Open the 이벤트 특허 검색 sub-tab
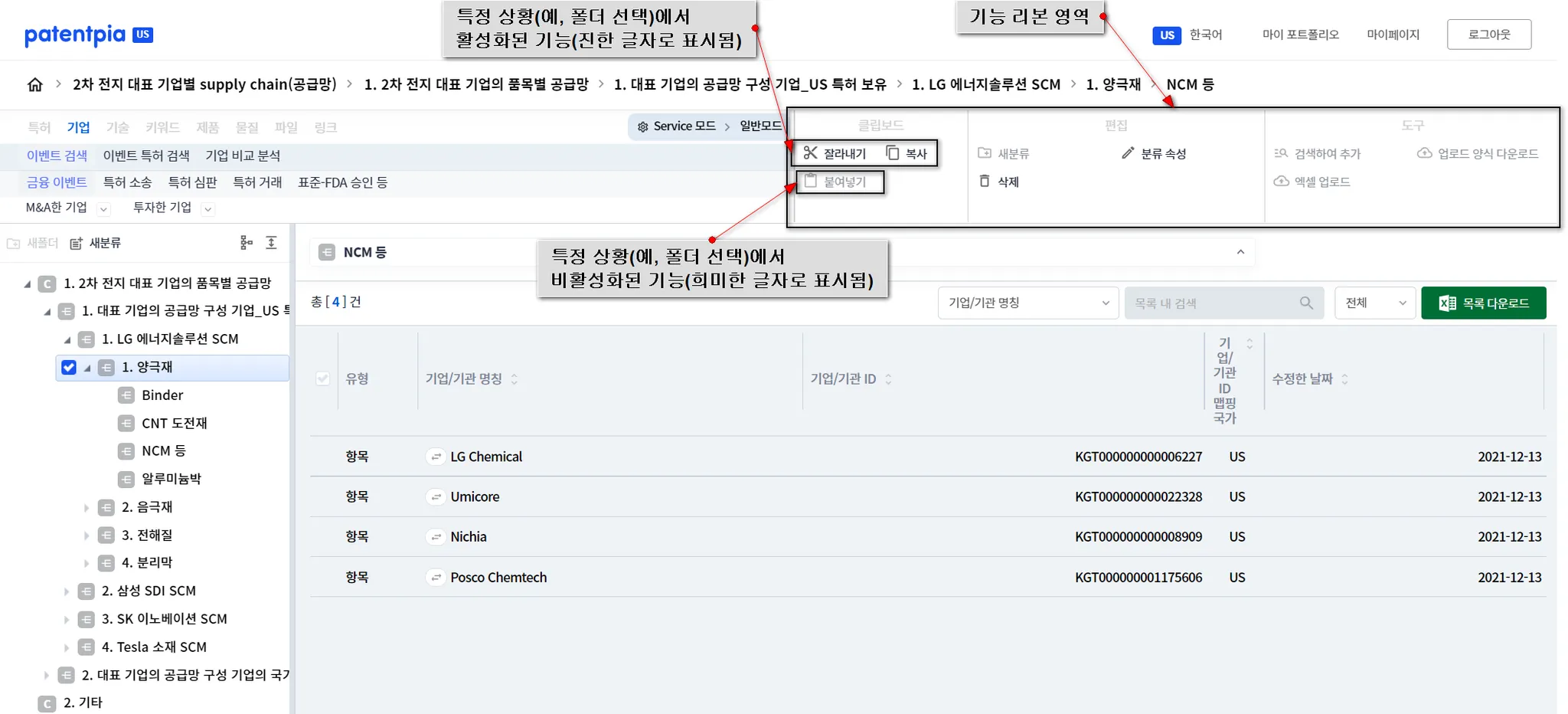 tap(146, 156)
